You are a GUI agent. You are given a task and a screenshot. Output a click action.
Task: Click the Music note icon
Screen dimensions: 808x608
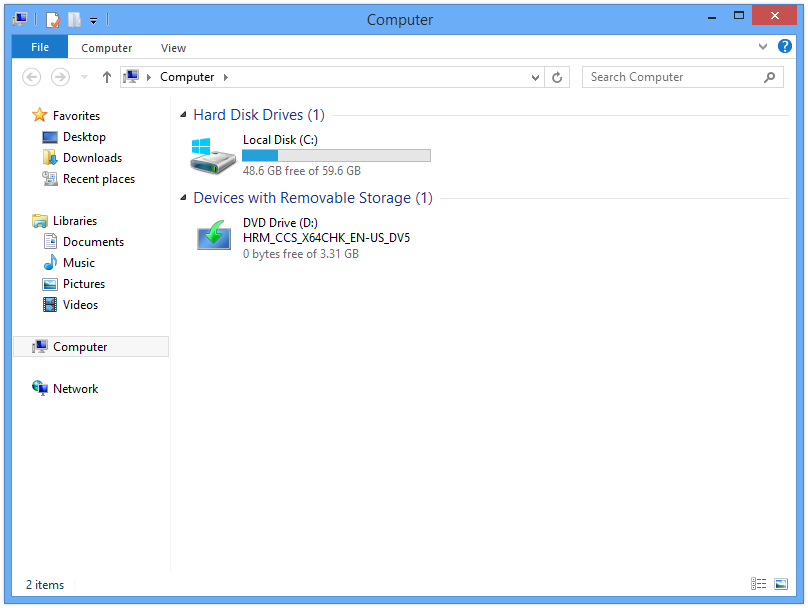(x=50, y=262)
